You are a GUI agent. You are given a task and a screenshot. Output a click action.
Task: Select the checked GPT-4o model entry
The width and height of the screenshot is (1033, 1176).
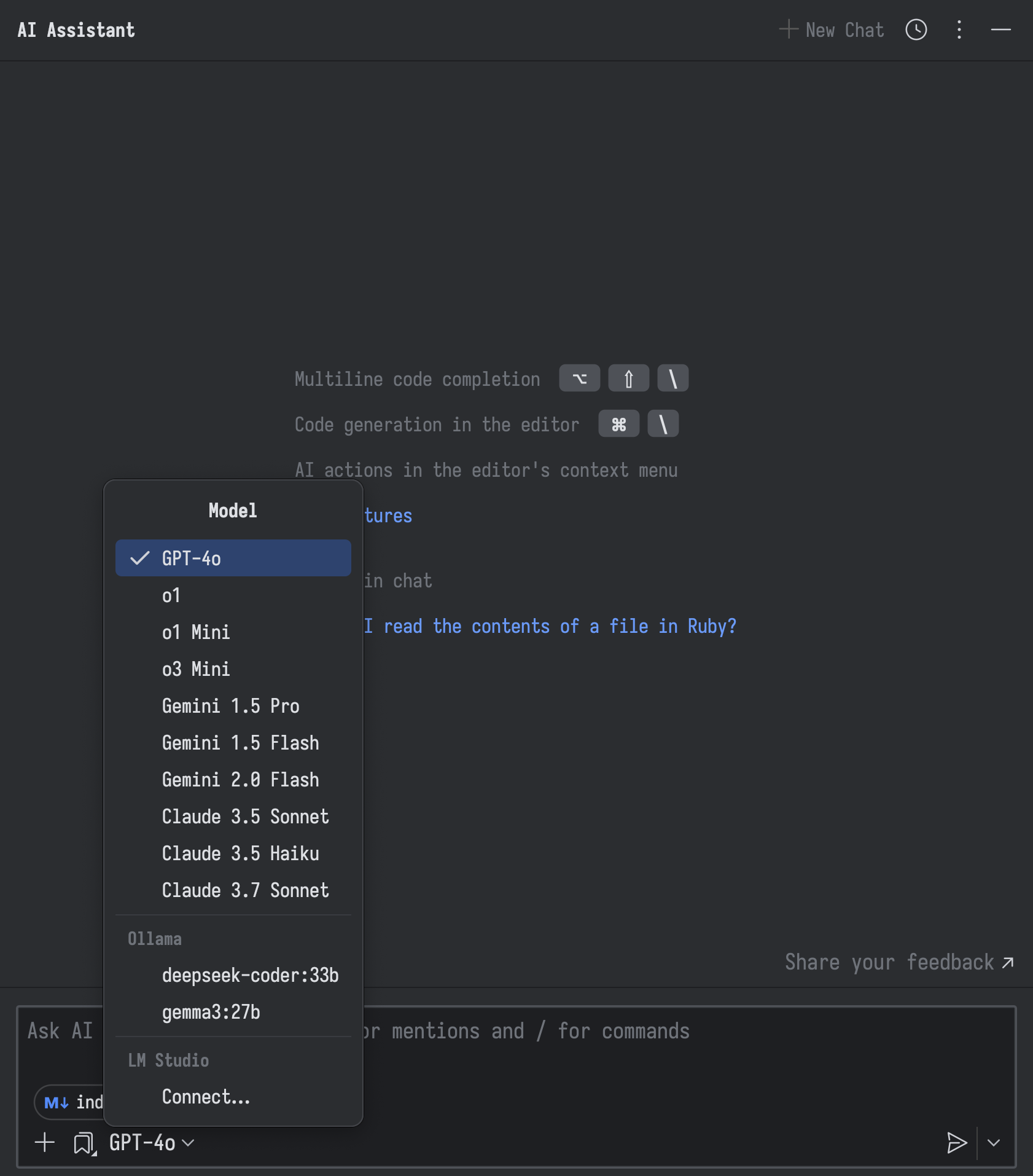tap(233, 558)
